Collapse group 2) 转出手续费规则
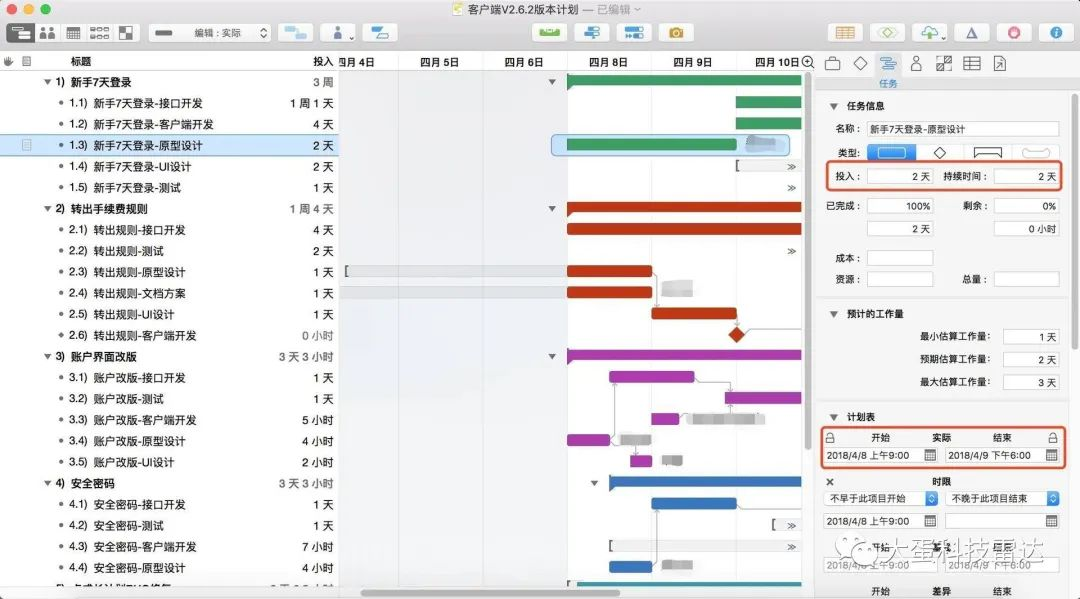 click(x=47, y=209)
